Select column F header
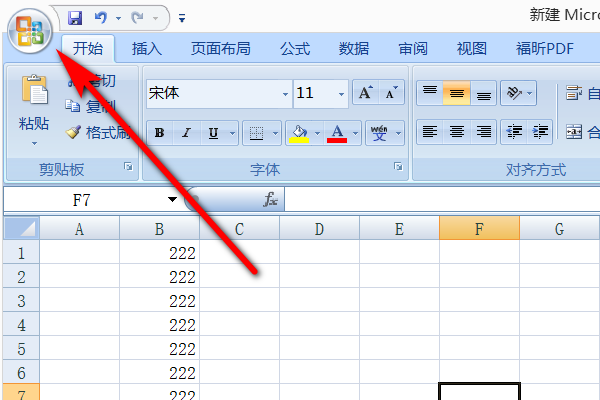This screenshot has width=600, height=400. (479, 229)
